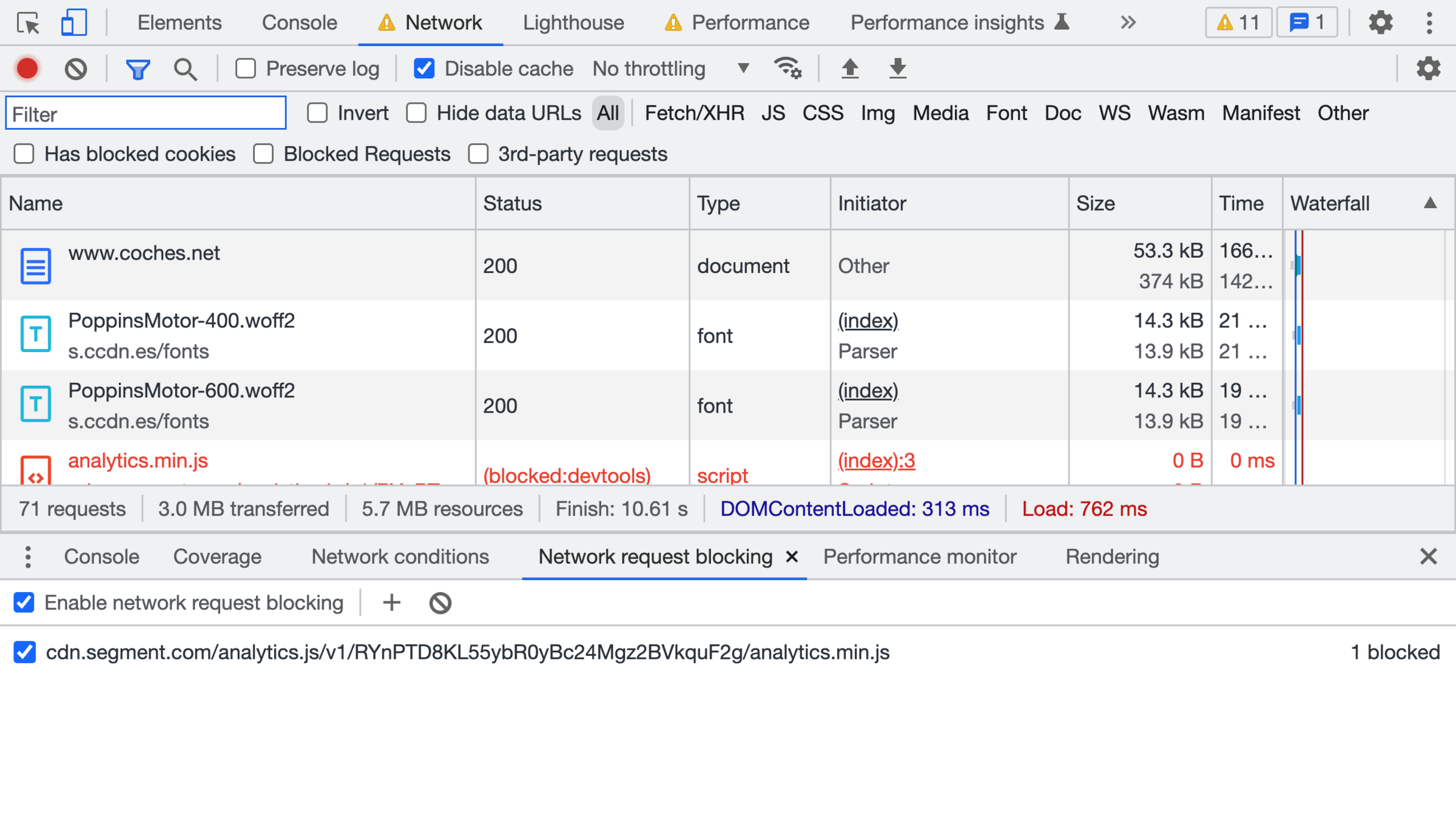
Task: Enable the Preserve log checkbox
Action: tap(246, 69)
